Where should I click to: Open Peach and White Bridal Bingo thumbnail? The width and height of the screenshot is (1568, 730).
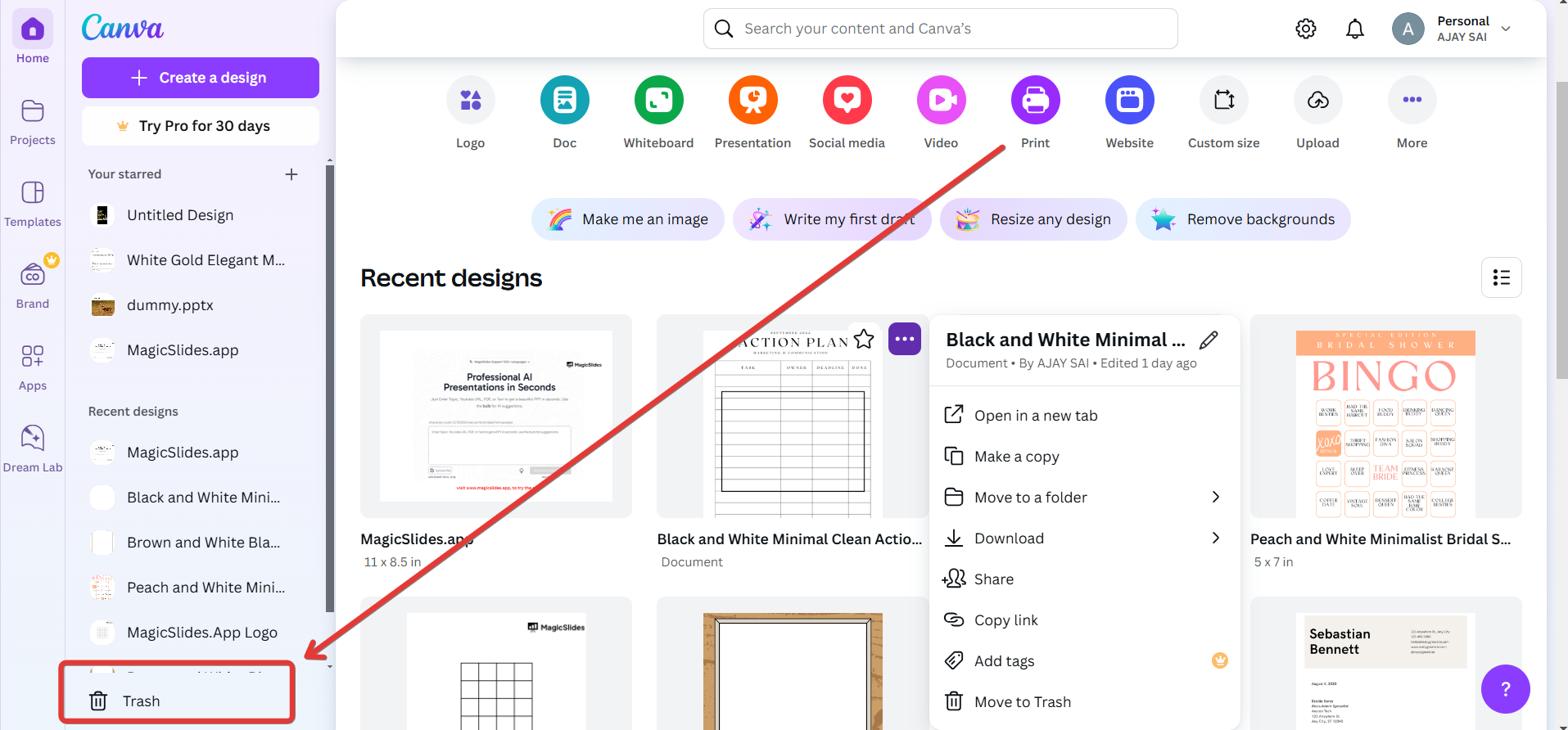click(1385, 416)
